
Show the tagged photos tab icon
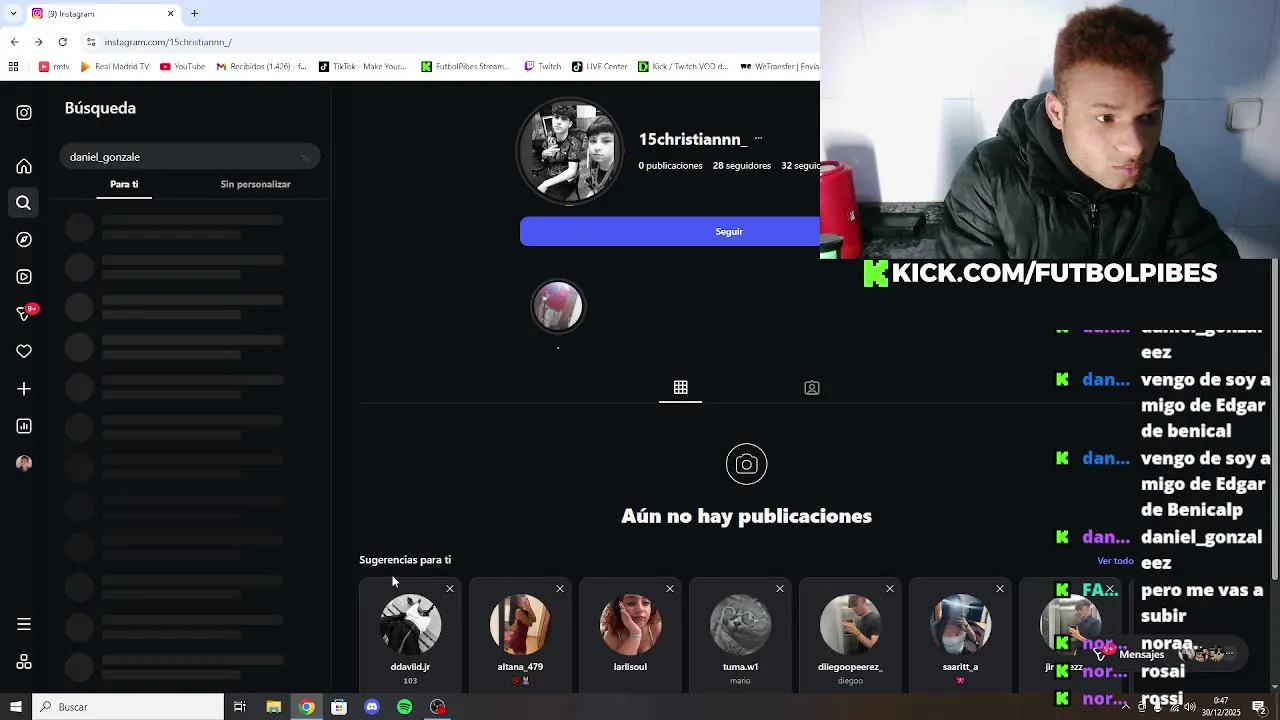(x=812, y=388)
